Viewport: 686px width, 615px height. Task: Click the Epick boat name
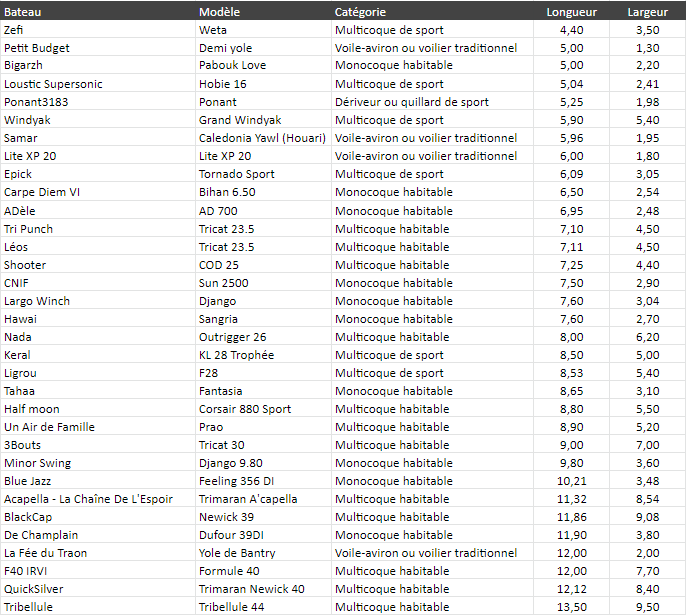click(x=18, y=174)
